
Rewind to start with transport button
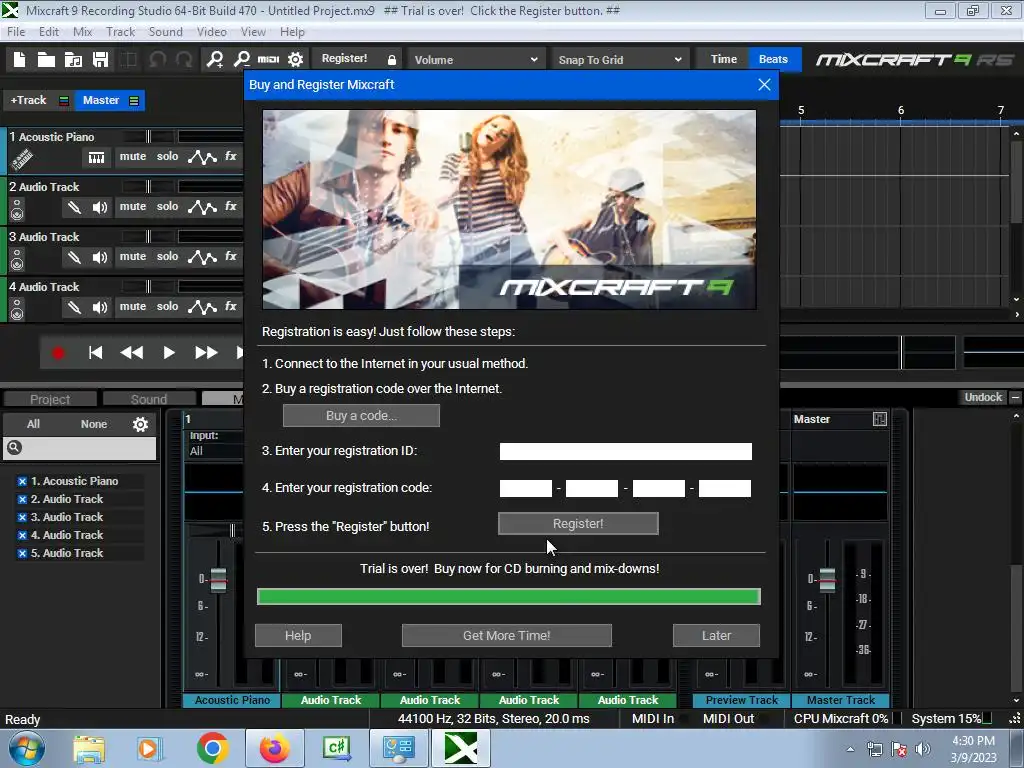pos(95,353)
